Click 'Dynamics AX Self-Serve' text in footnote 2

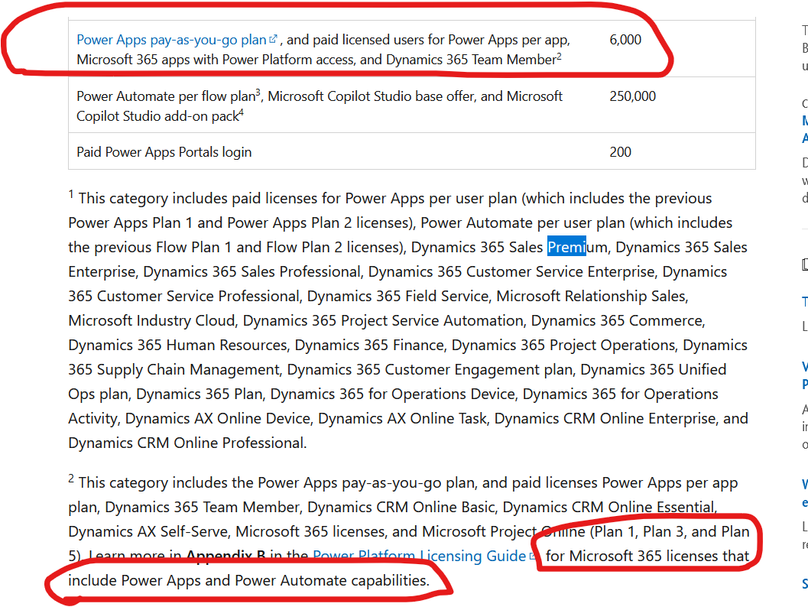(148, 531)
